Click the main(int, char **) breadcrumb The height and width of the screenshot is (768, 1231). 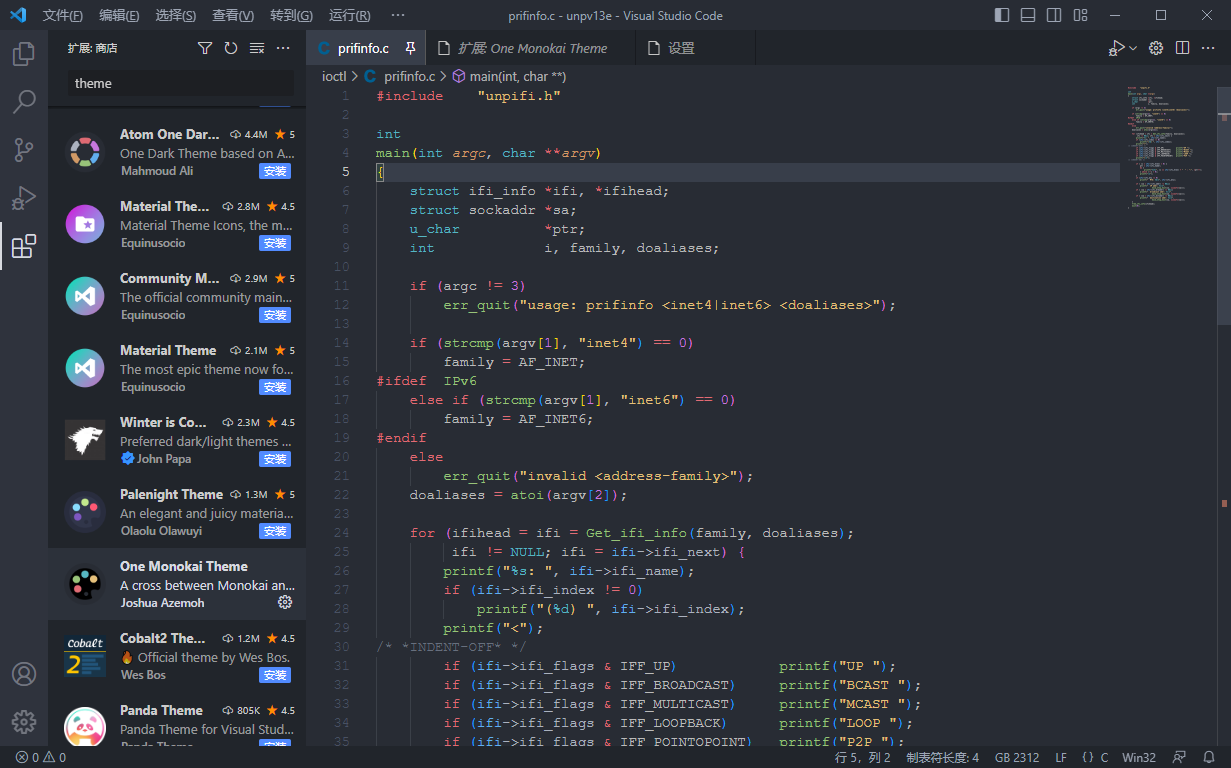click(517, 76)
